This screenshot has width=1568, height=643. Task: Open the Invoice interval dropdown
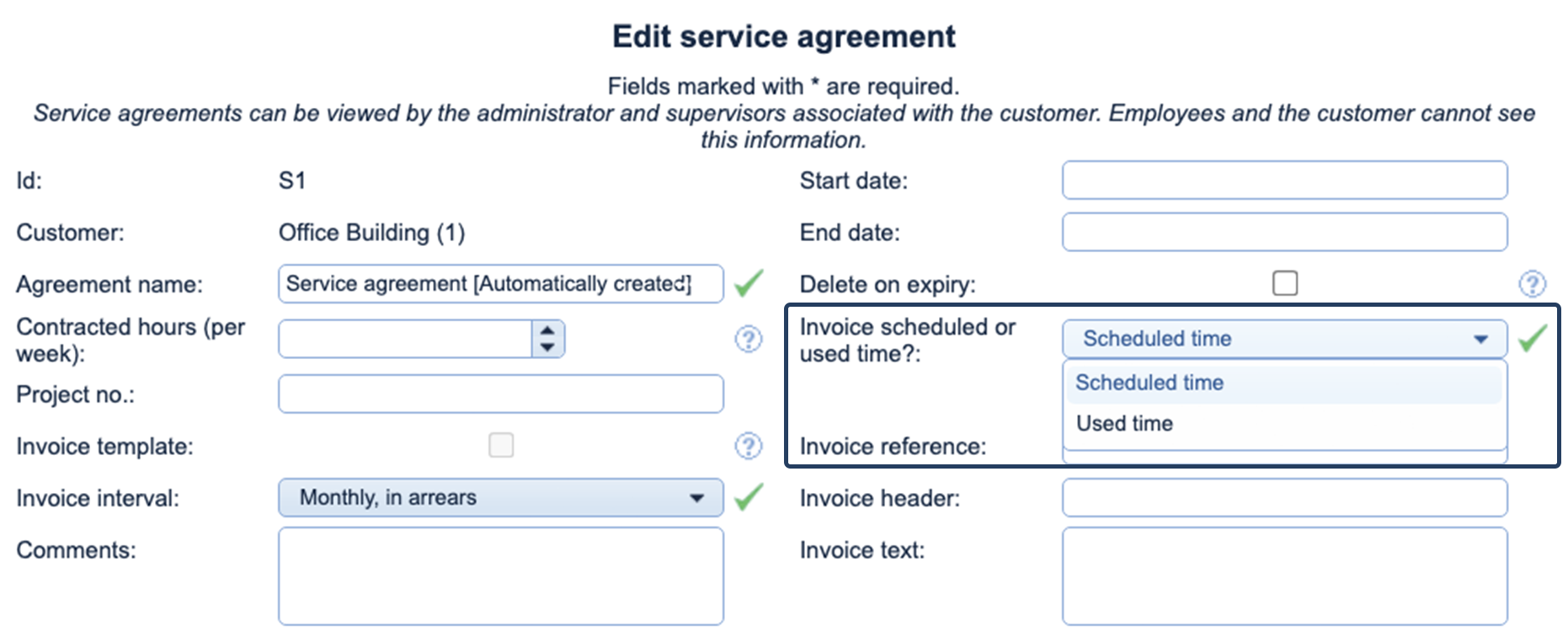[697, 497]
